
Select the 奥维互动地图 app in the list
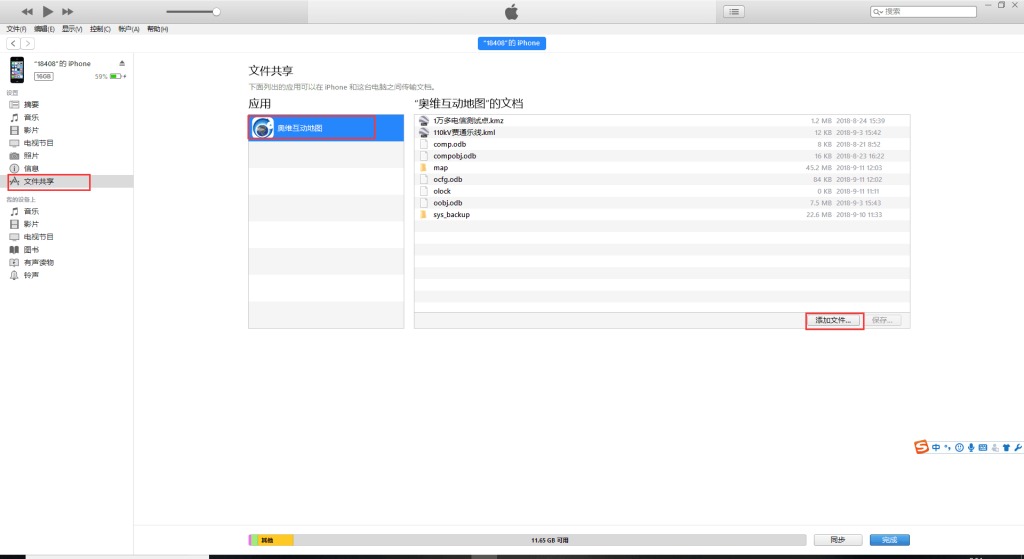click(x=312, y=128)
